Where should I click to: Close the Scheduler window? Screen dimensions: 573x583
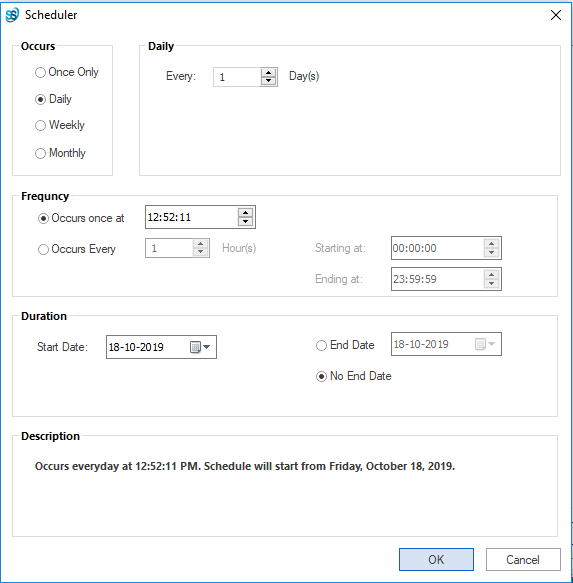[556, 15]
